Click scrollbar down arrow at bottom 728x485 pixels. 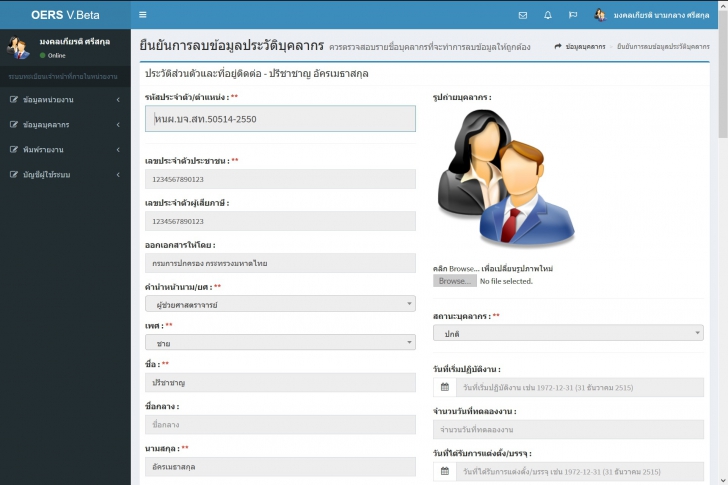point(723,480)
